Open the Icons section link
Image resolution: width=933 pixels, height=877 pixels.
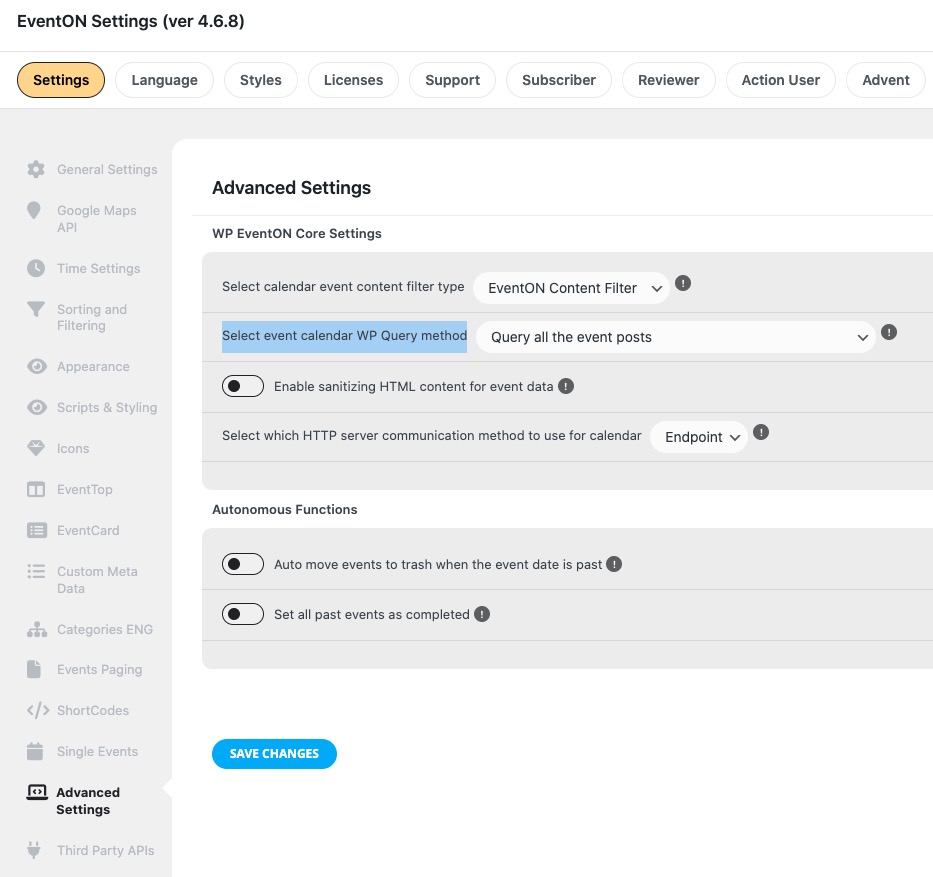tap(73, 449)
